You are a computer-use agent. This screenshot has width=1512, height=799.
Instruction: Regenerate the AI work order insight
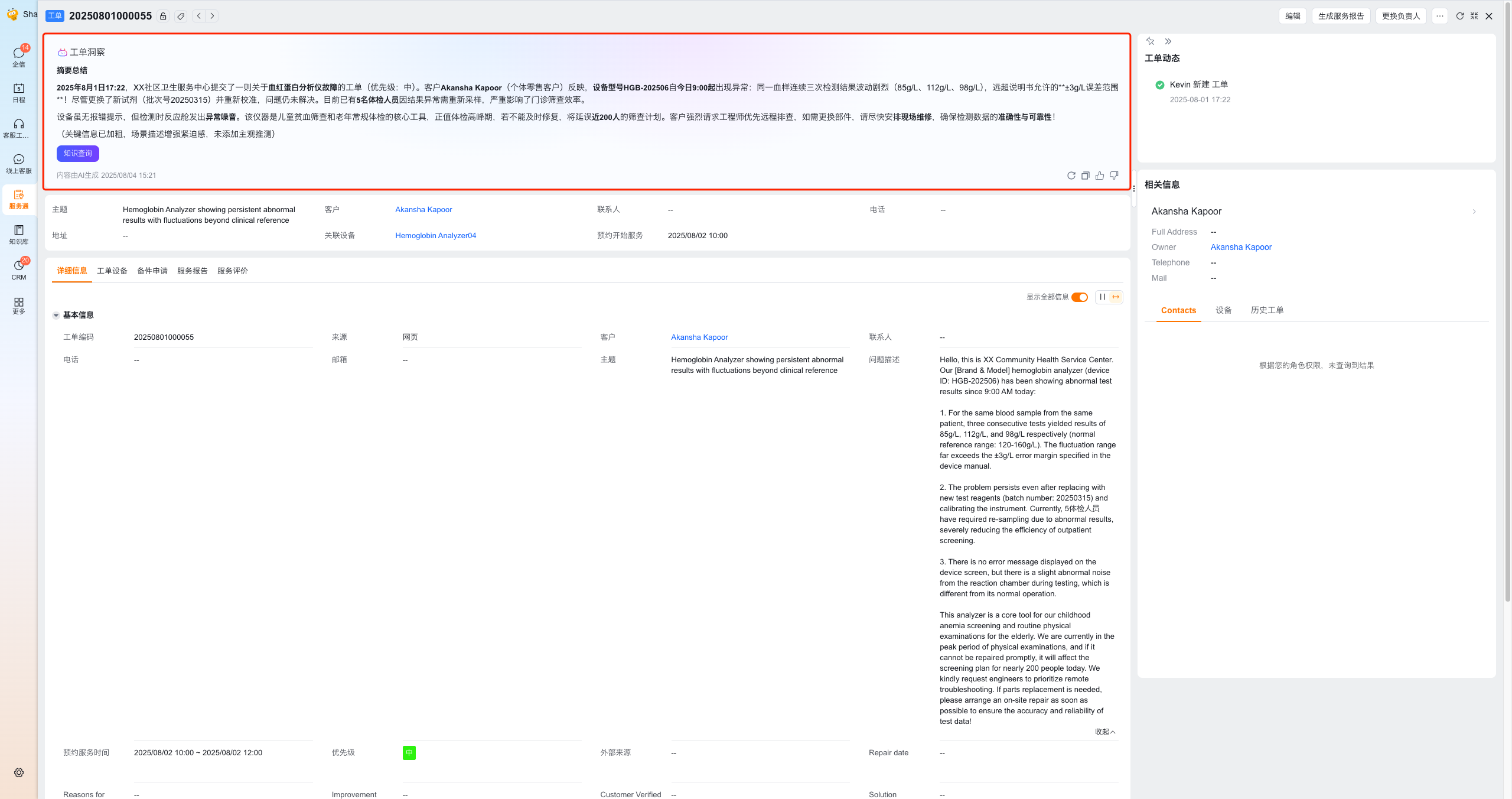click(1071, 176)
